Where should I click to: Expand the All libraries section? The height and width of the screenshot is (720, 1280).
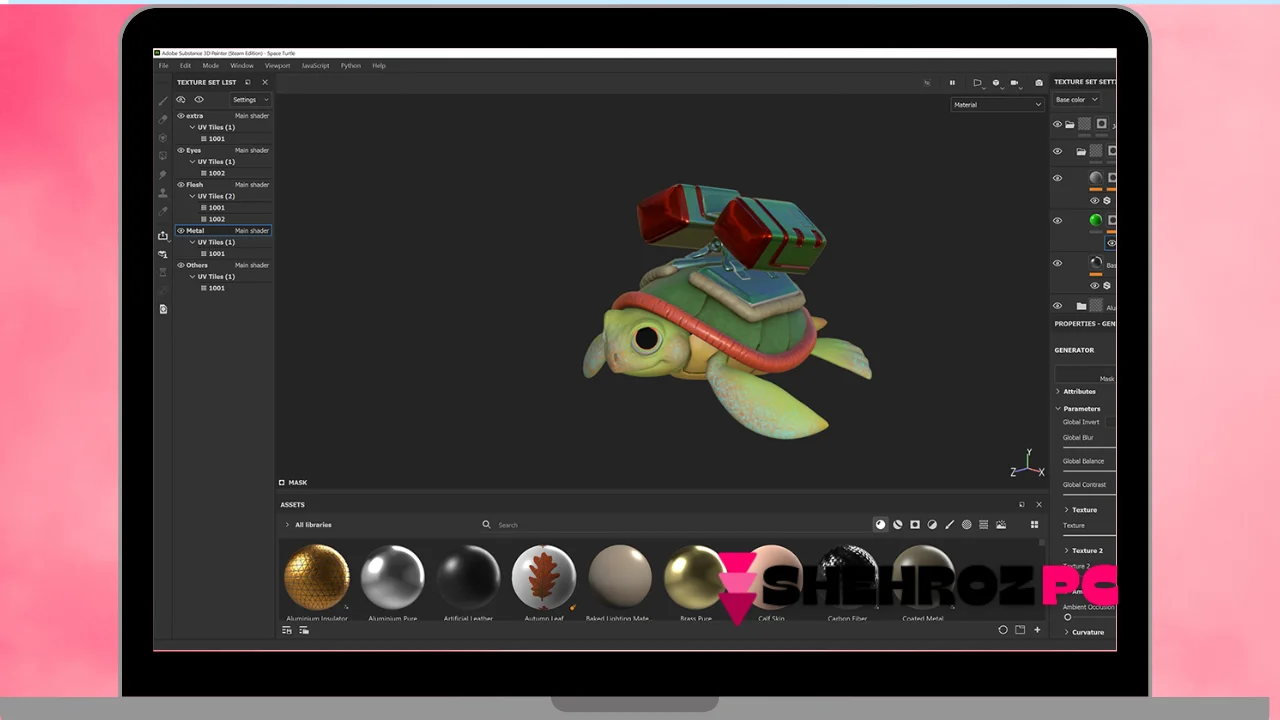[x=287, y=524]
